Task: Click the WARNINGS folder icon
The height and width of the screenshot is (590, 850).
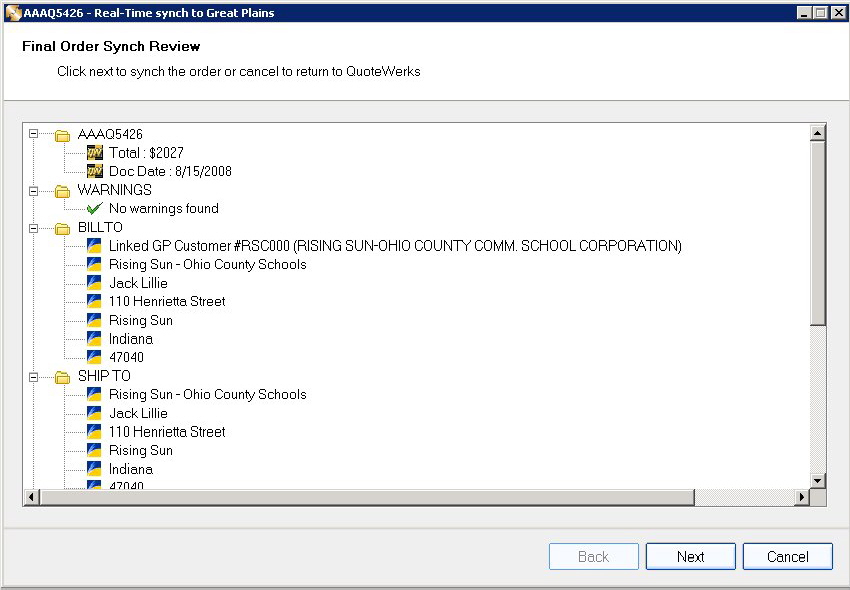Action: pos(63,191)
